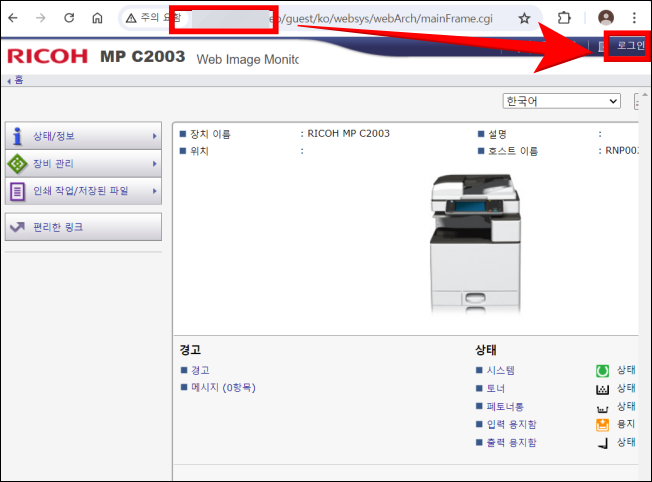This screenshot has height=482, width=652.
Task: Click the 위치 label
Action: (x=199, y=151)
